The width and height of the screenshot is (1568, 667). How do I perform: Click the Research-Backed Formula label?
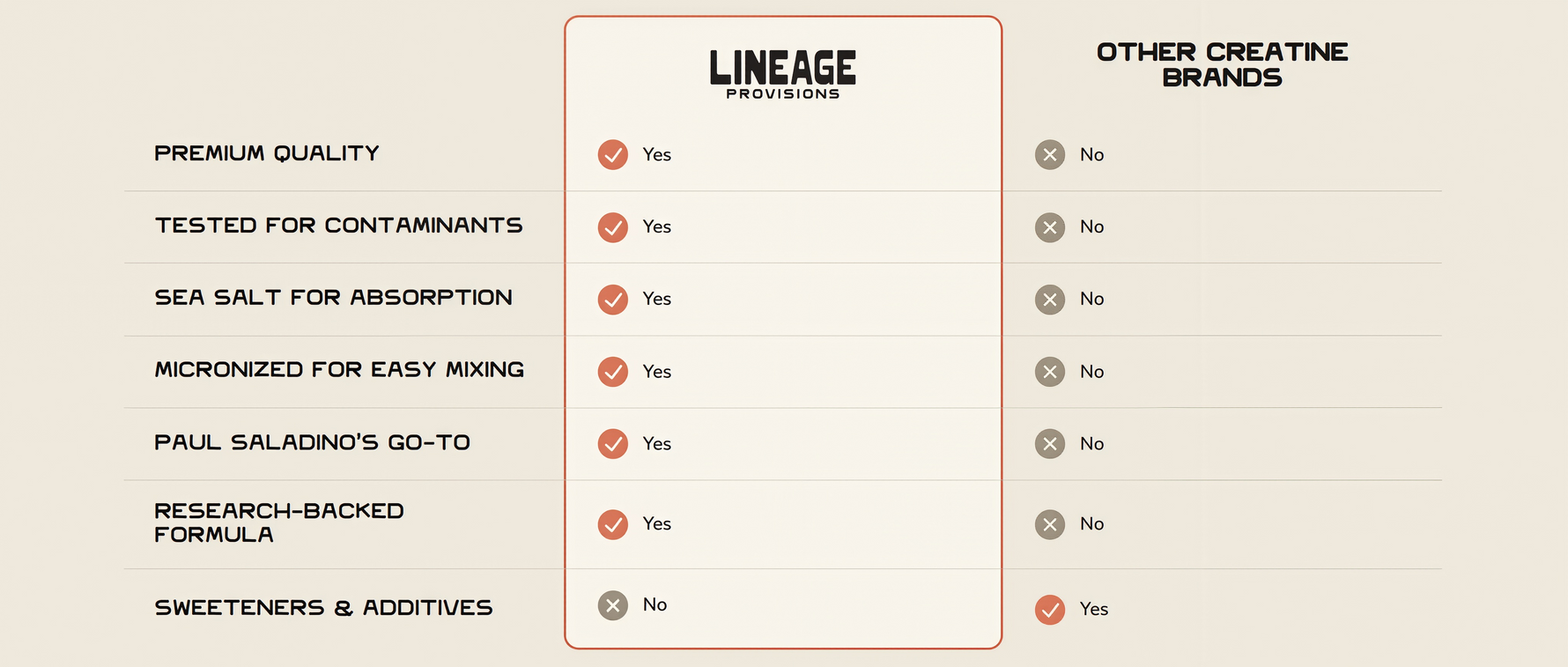click(279, 522)
